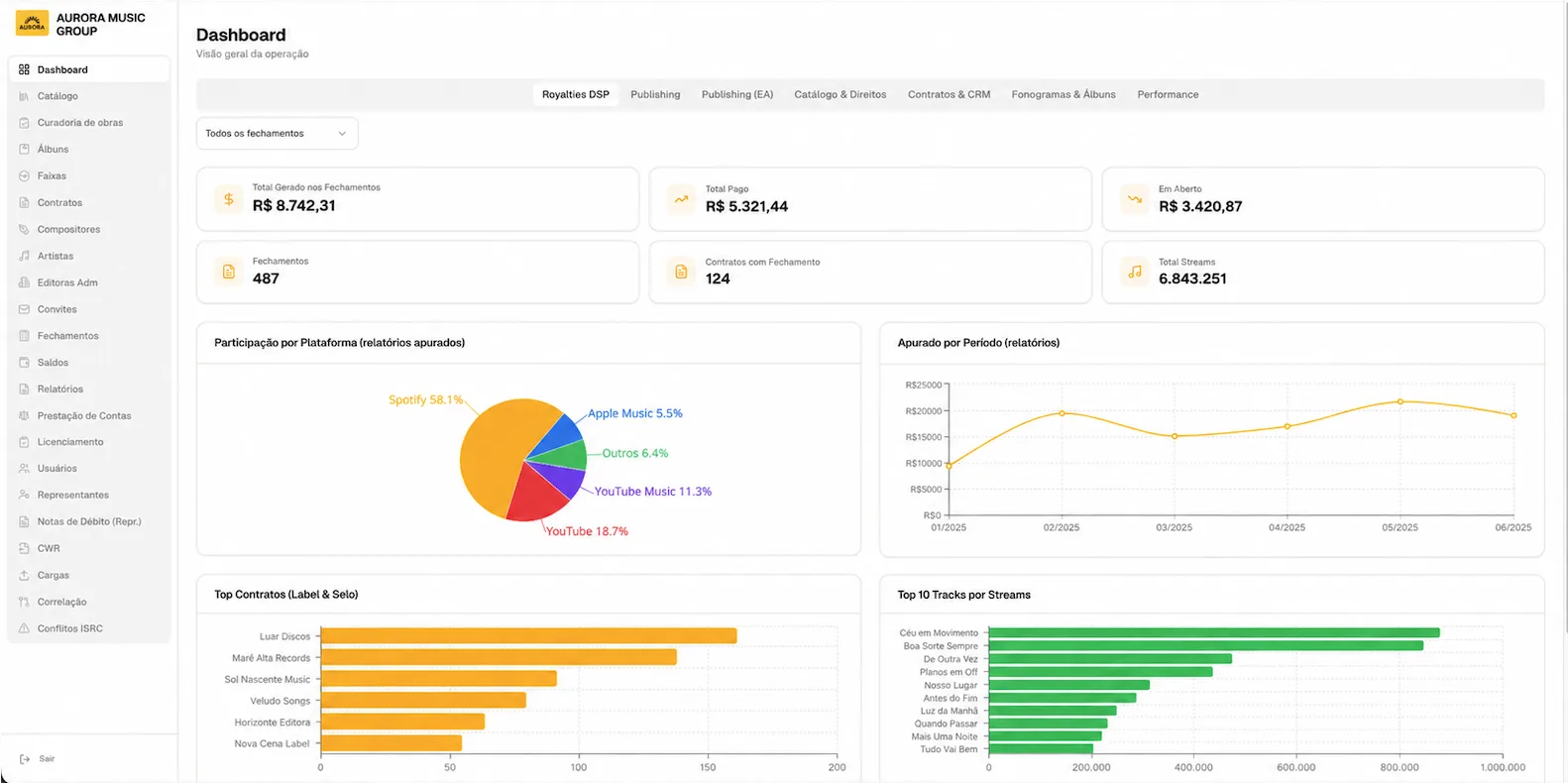Switch to the Publishing tab
The image size is (1568, 783).
tap(655, 95)
